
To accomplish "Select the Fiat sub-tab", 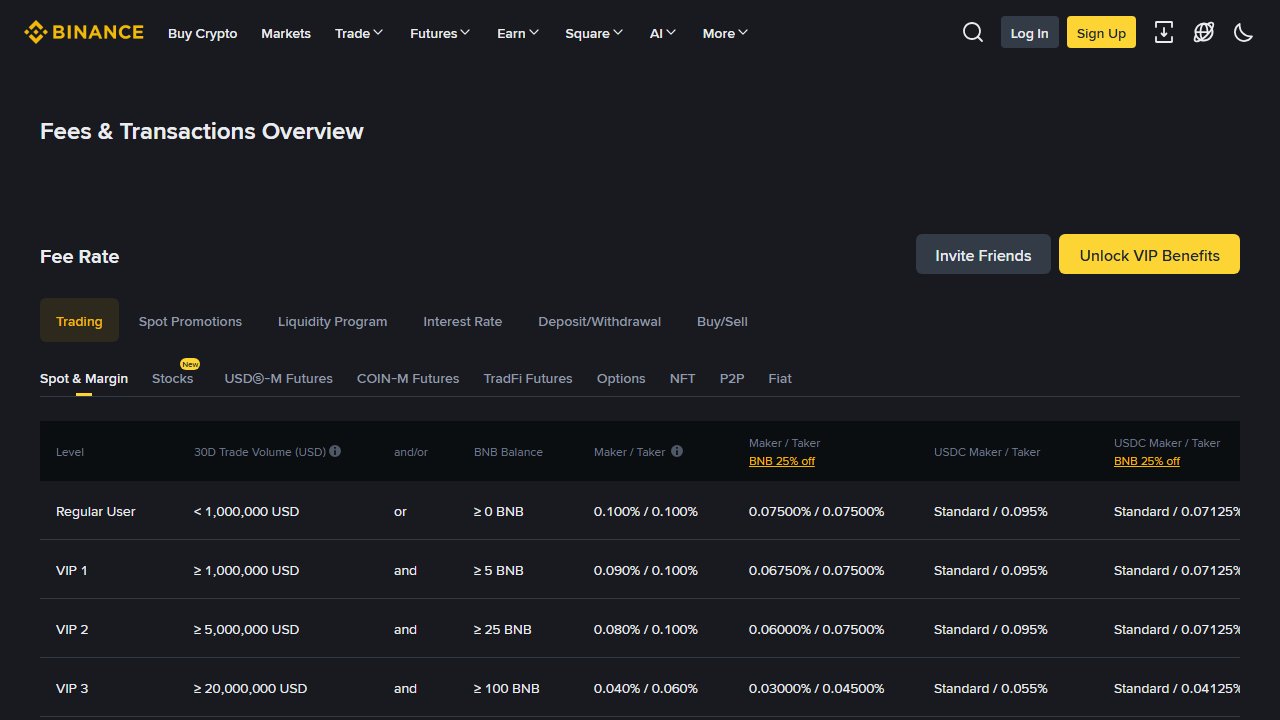I will pyautogui.click(x=780, y=378).
